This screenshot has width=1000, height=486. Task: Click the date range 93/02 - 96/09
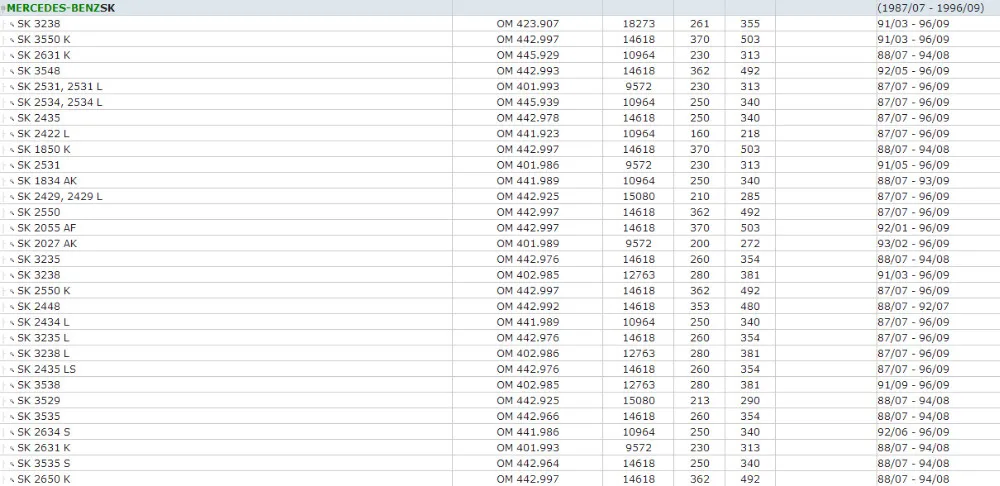(x=913, y=244)
